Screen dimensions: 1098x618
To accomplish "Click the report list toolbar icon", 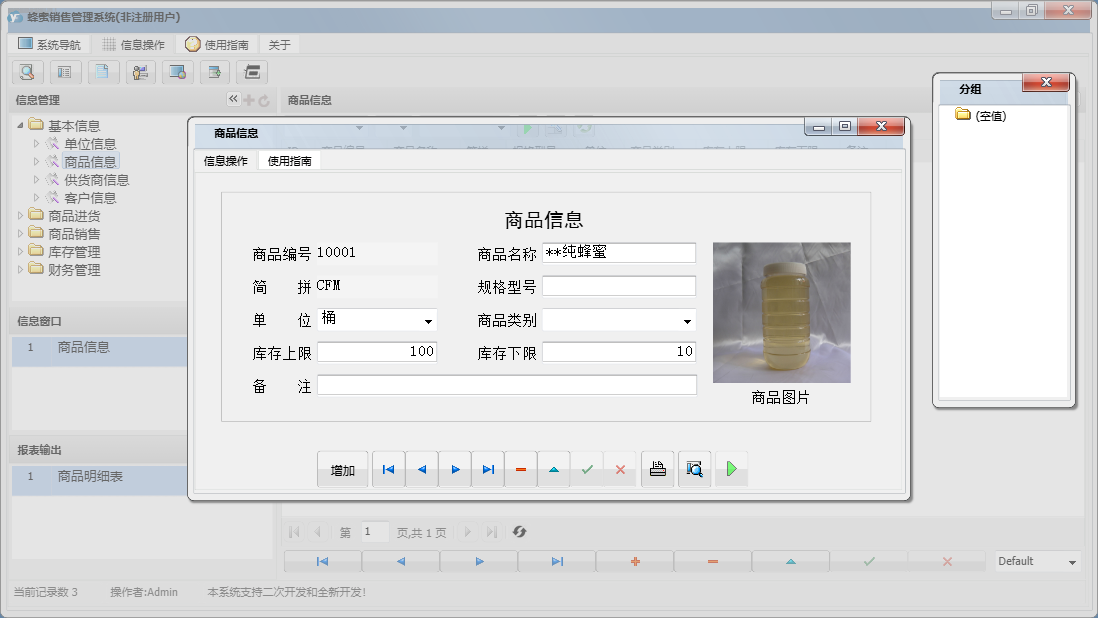I will coord(65,72).
